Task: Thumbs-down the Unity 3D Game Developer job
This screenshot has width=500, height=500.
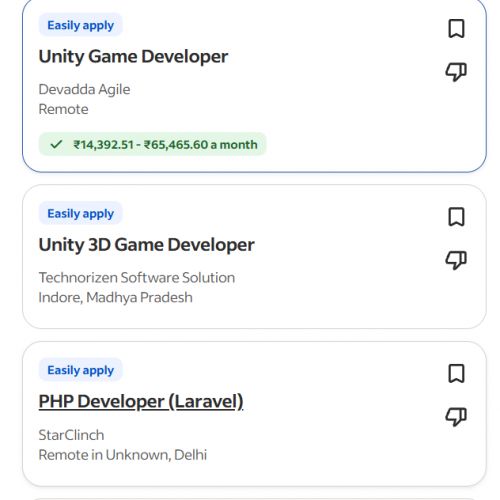Action: 456,260
